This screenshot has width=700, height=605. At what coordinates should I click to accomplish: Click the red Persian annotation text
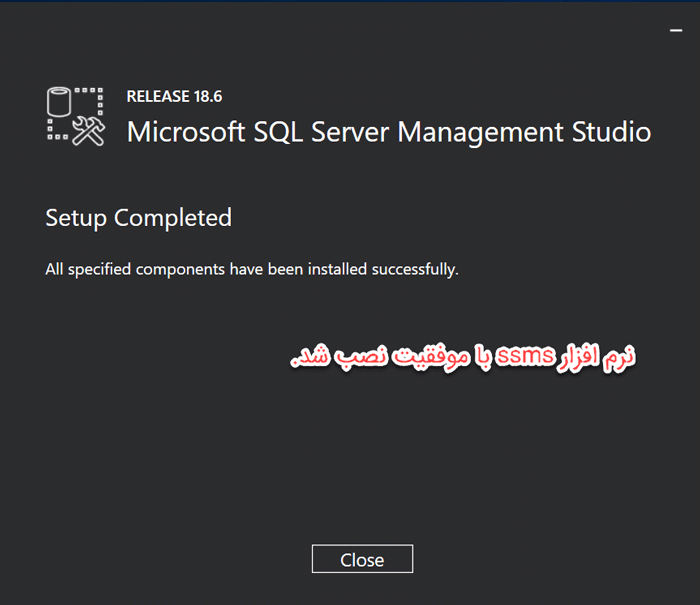coord(462,357)
